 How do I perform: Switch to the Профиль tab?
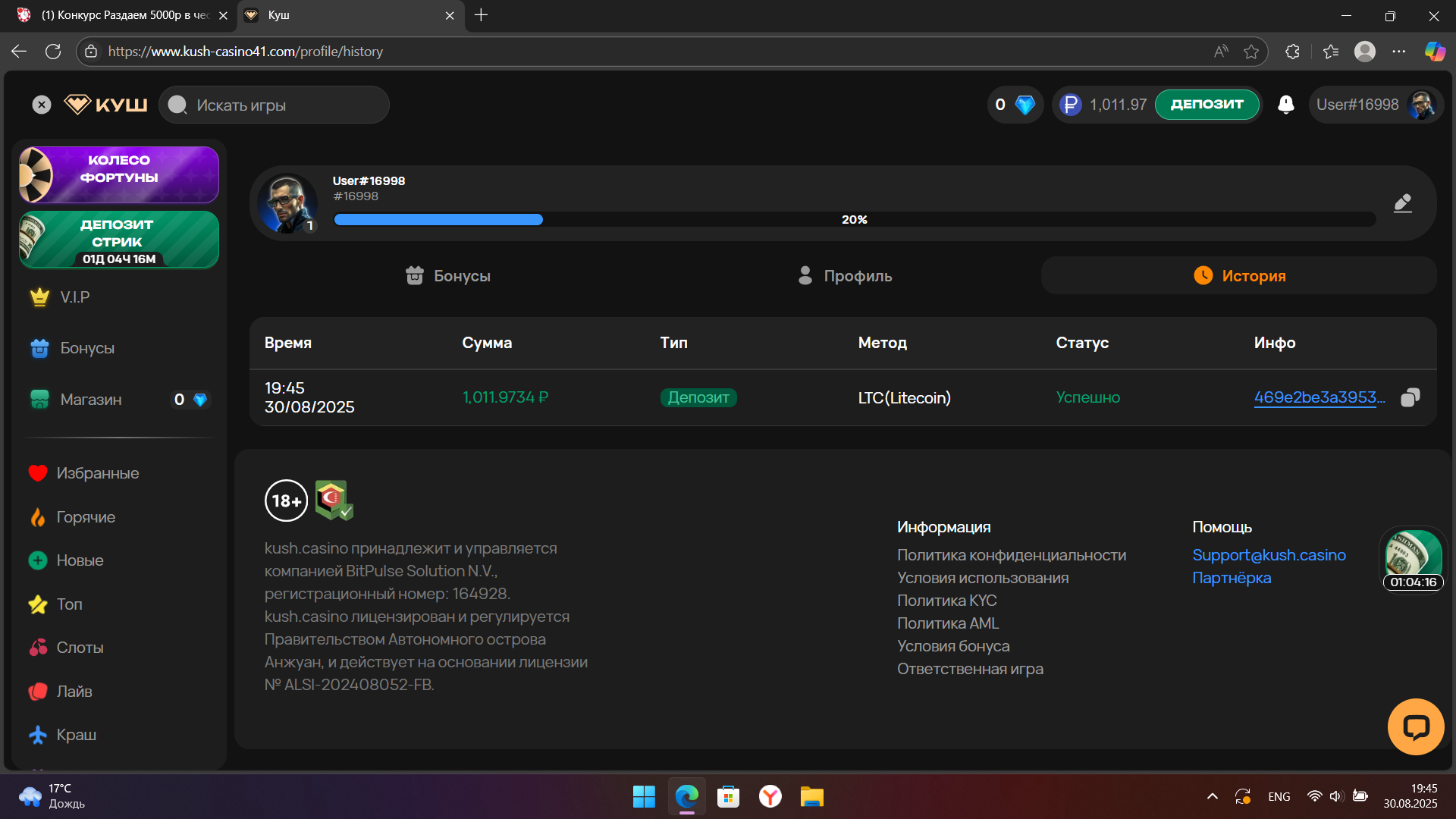coord(845,276)
